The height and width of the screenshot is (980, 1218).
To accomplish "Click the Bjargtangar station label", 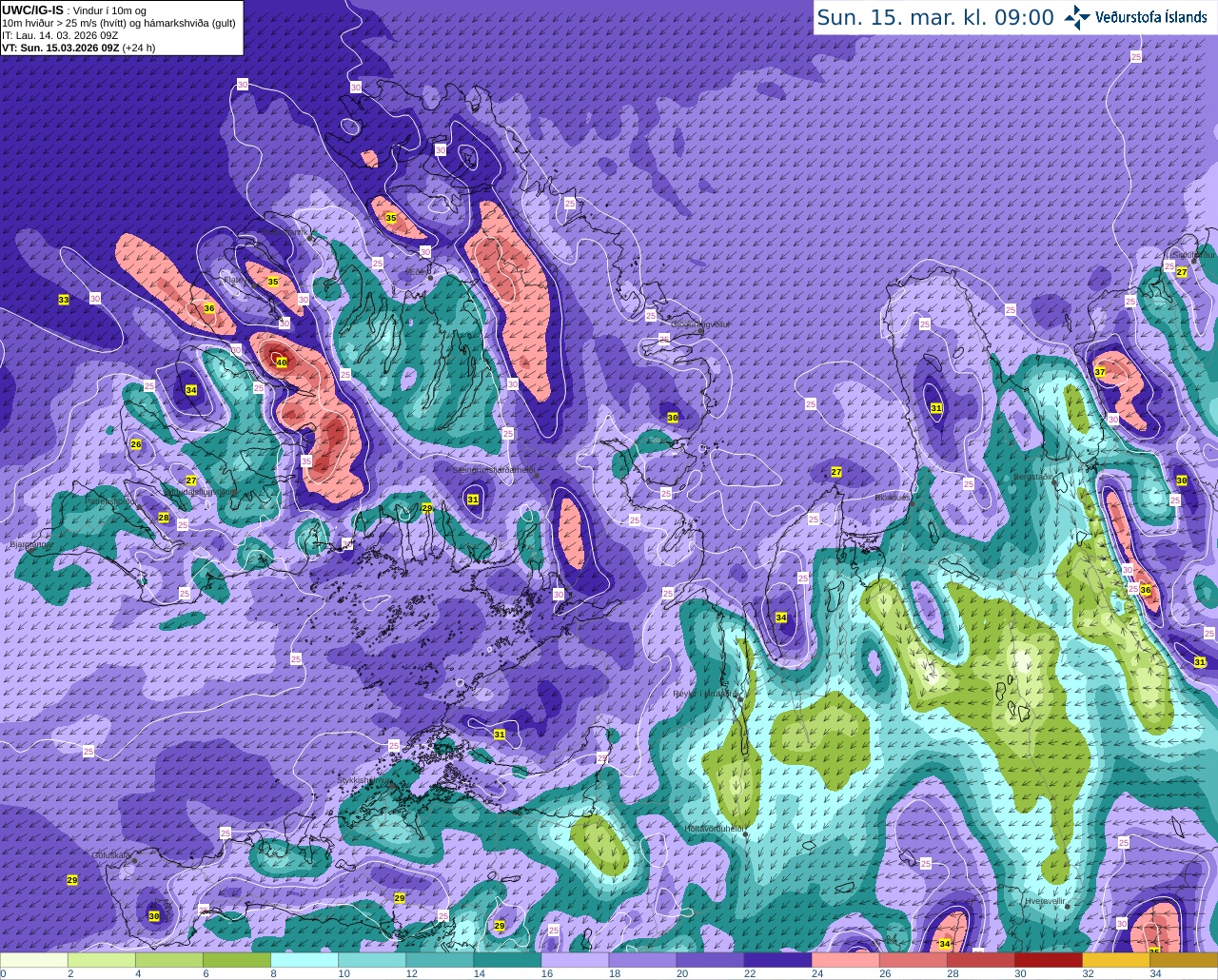I will [29, 545].
